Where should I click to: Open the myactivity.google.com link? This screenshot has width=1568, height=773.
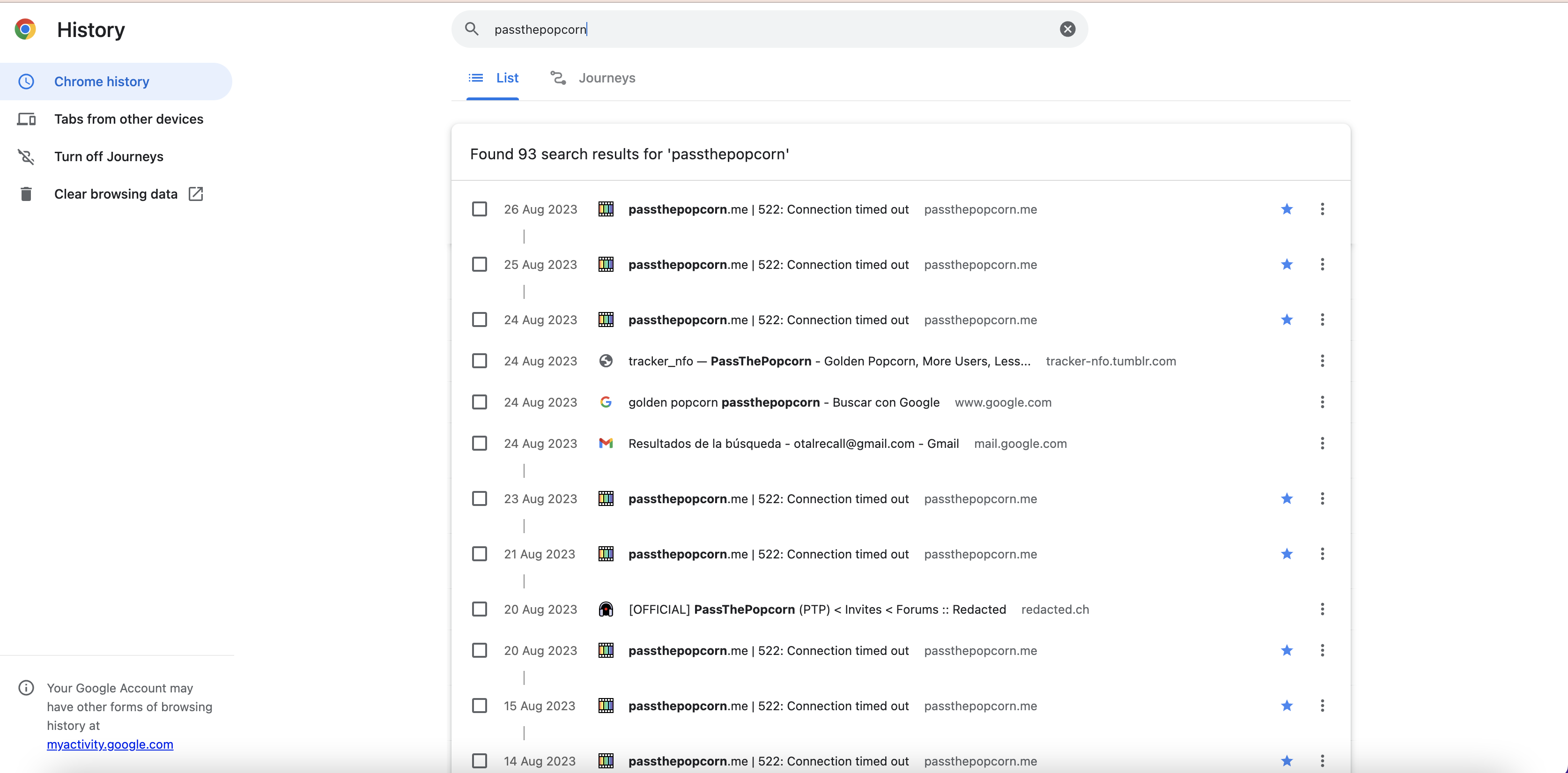click(x=110, y=744)
